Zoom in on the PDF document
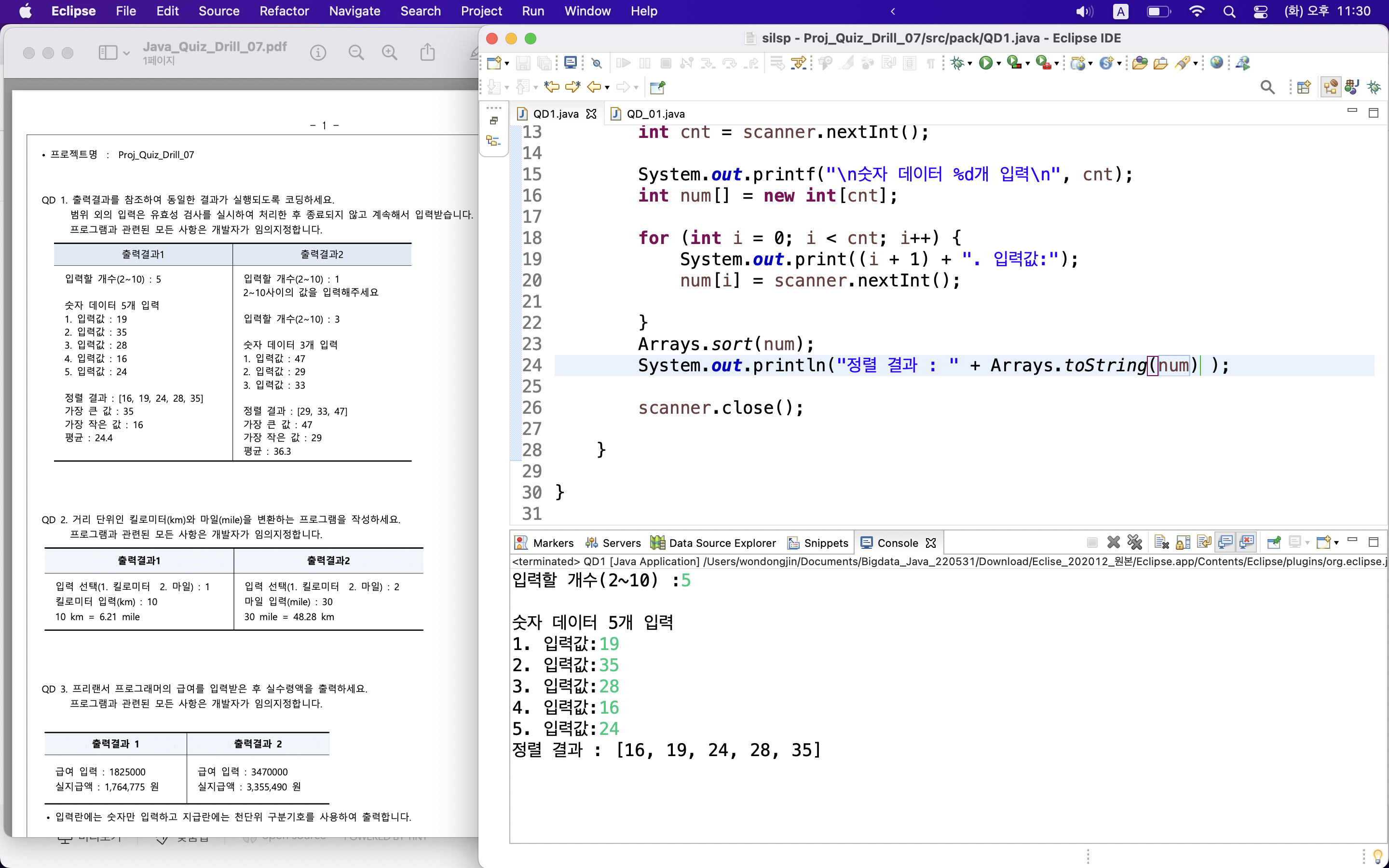This screenshot has height=868, width=1389. tap(390, 53)
